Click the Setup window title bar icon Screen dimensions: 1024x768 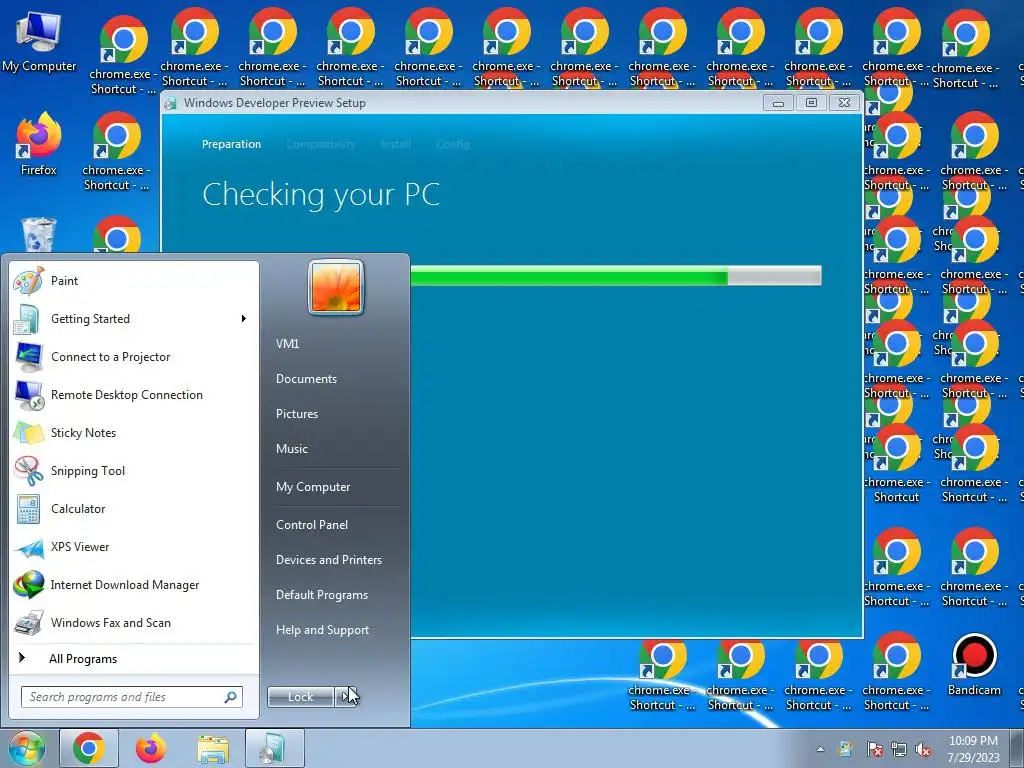[171, 103]
